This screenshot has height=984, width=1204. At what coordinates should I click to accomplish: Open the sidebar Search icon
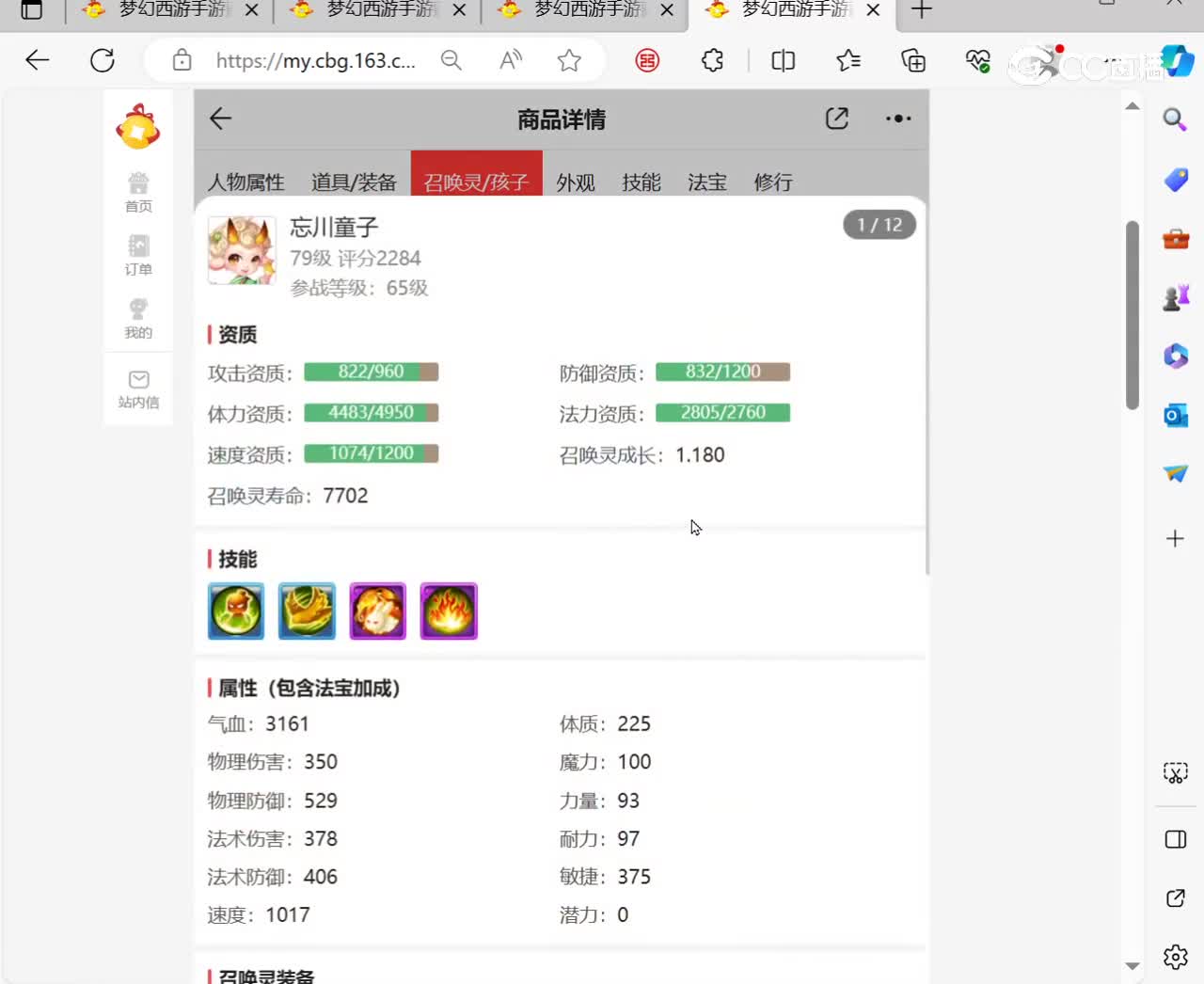(1175, 119)
